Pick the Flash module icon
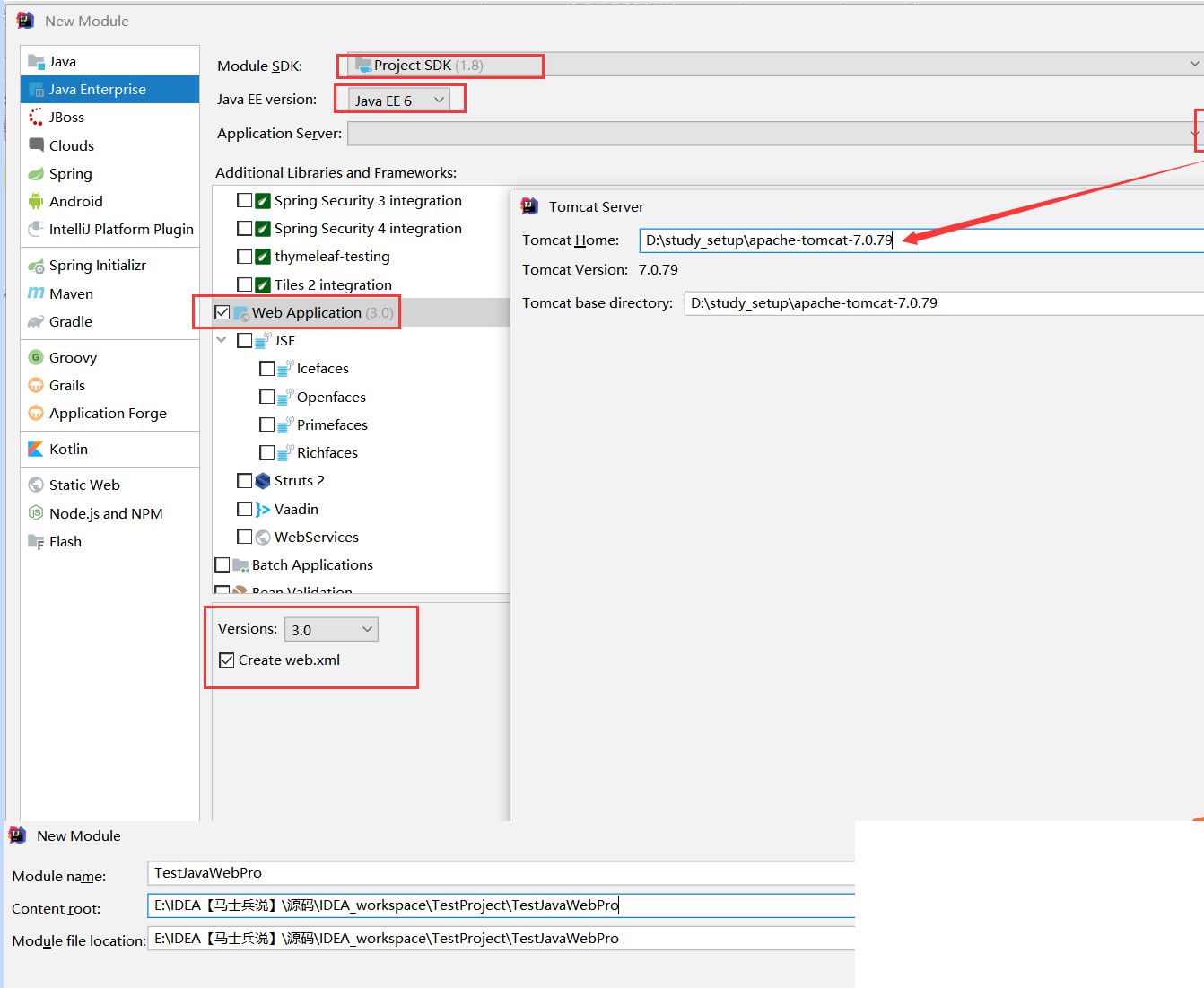 [36, 541]
